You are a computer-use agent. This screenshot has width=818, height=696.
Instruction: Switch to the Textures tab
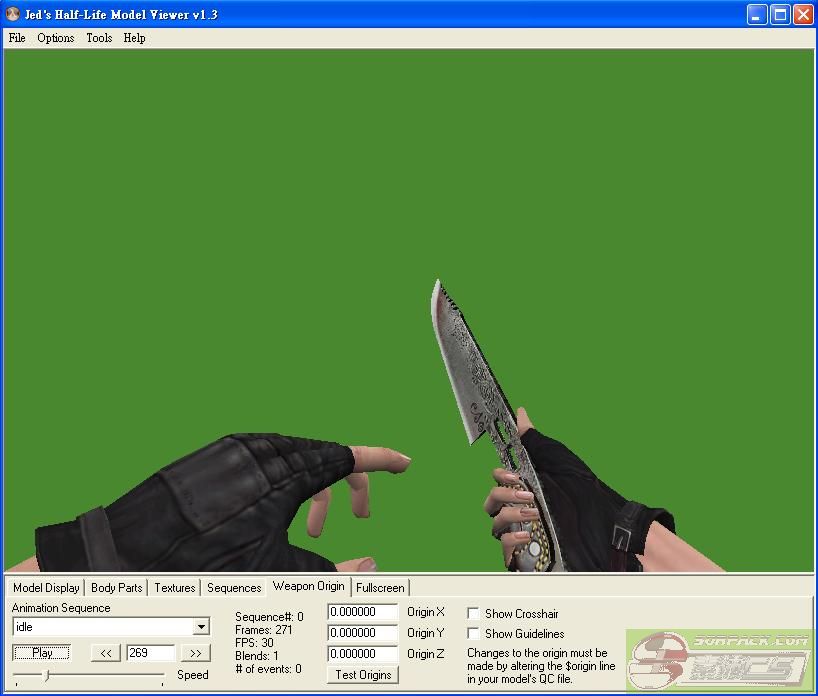coord(175,588)
